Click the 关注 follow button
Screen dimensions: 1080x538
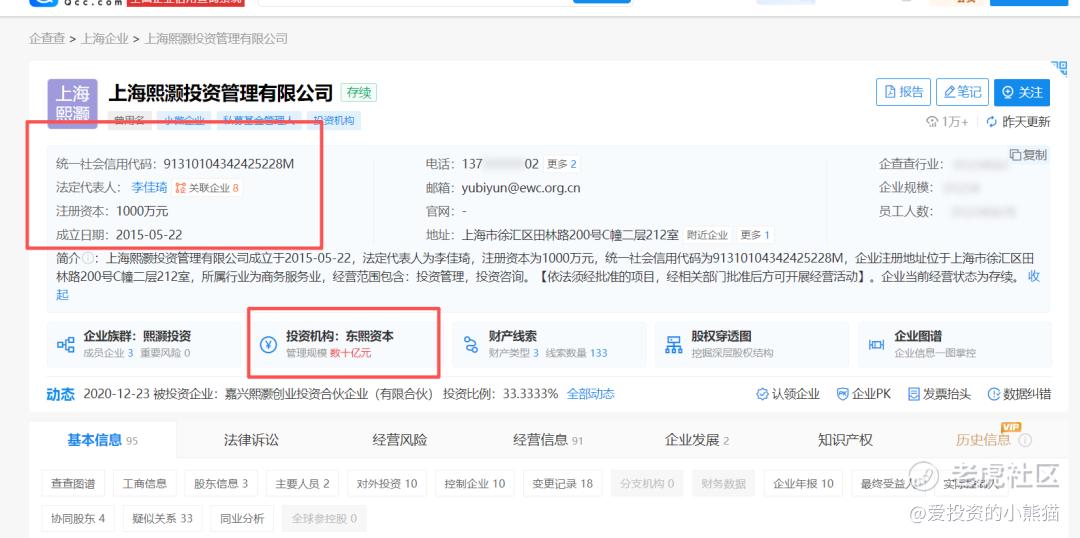click(1021, 92)
